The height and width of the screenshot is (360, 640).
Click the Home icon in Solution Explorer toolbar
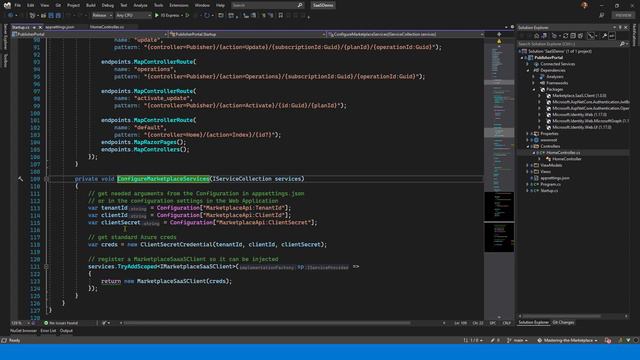pos(537,36)
